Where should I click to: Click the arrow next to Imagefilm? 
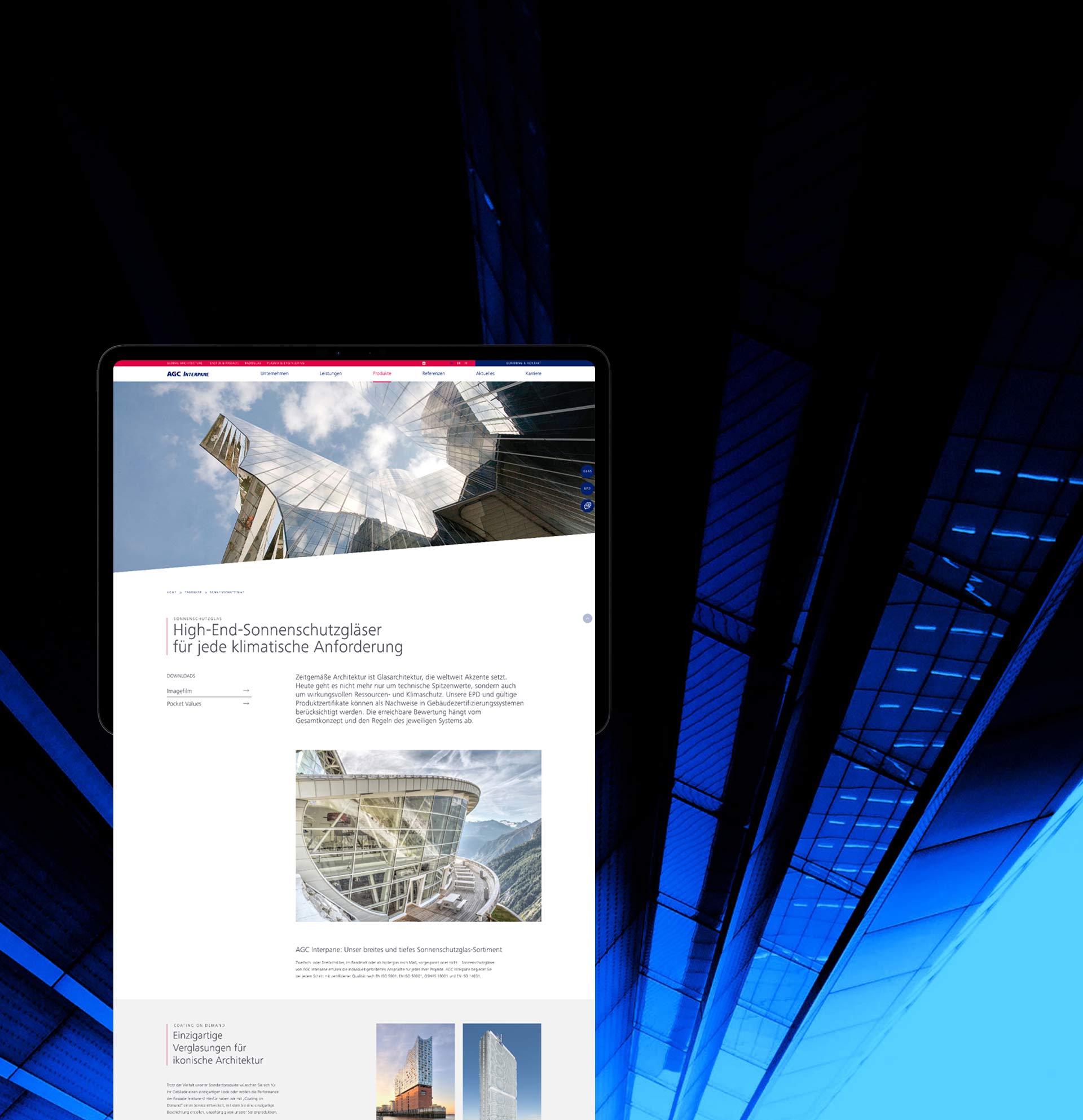coord(246,691)
